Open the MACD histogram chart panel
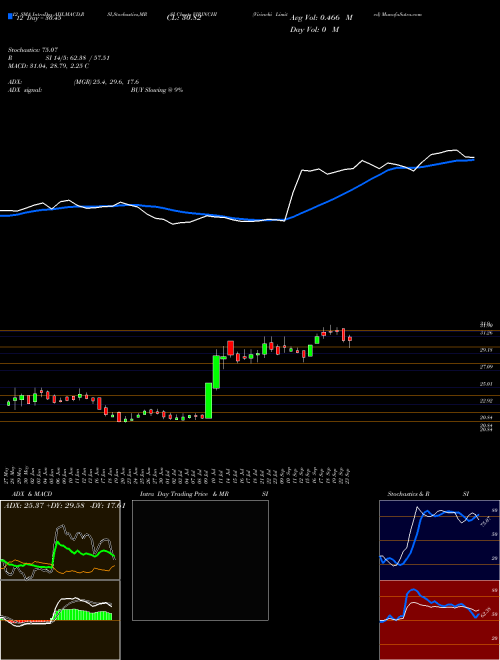 [60, 620]
